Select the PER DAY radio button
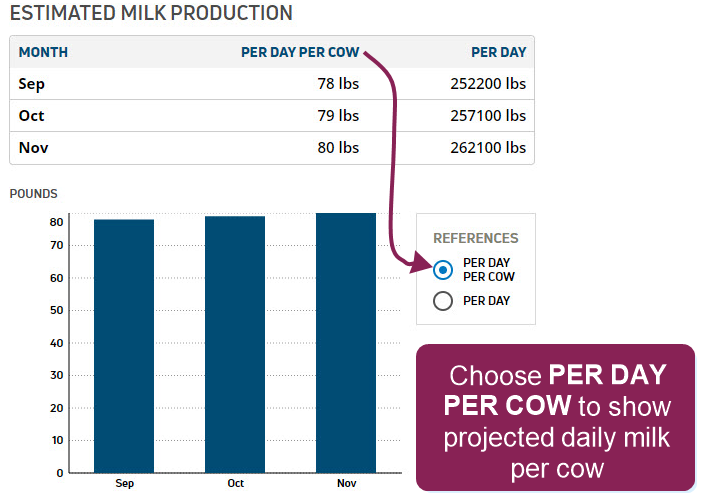The image size is (711, 504). [443, 301]
